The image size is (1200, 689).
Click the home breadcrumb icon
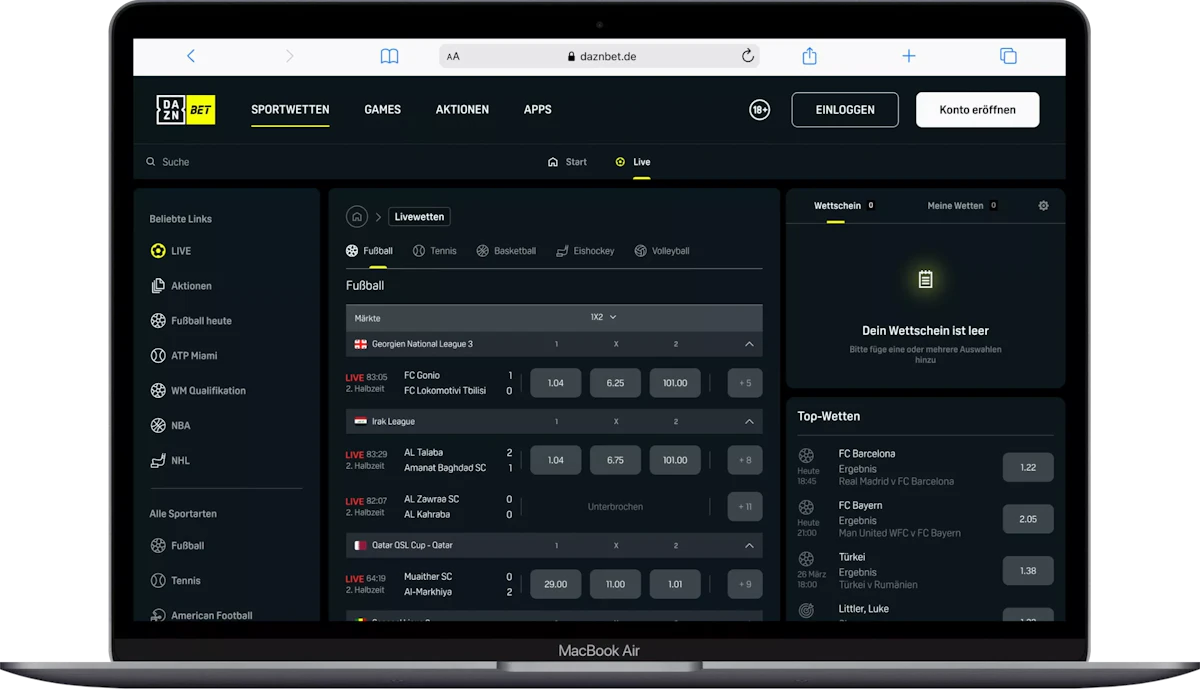point(356,217)
